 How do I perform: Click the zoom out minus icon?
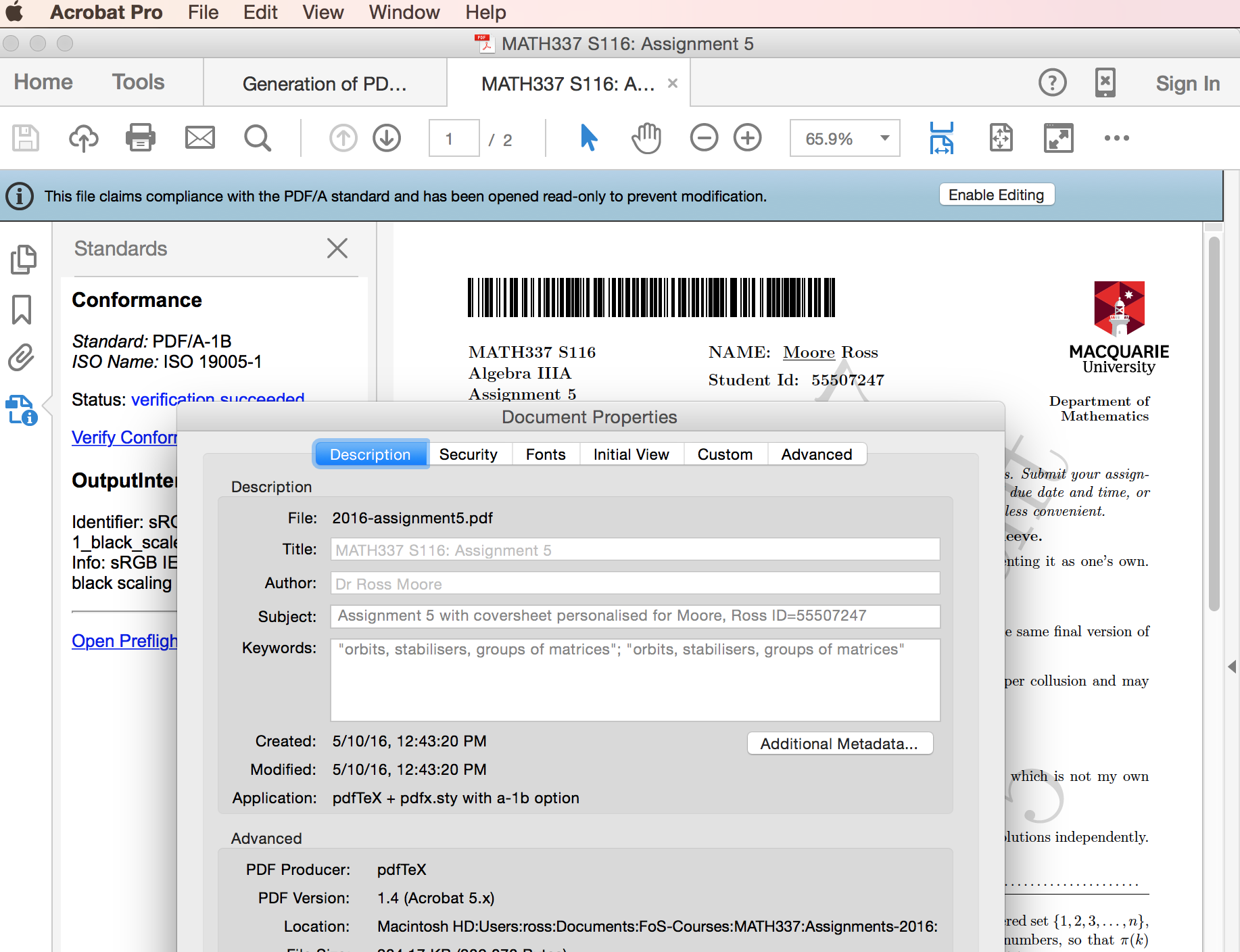coord(704,138)
